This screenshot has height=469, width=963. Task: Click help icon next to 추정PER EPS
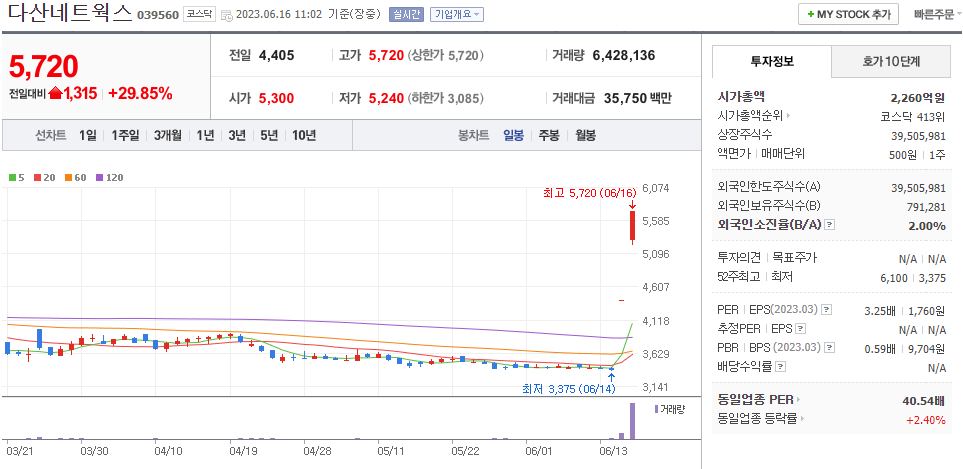click(800, 329)
